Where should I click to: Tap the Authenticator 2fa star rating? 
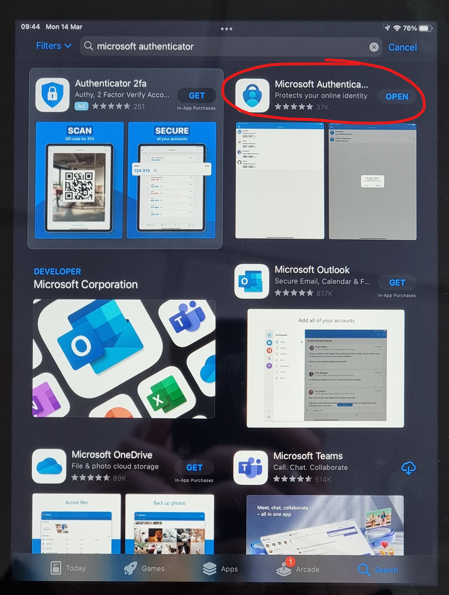[x=111, y=106]
